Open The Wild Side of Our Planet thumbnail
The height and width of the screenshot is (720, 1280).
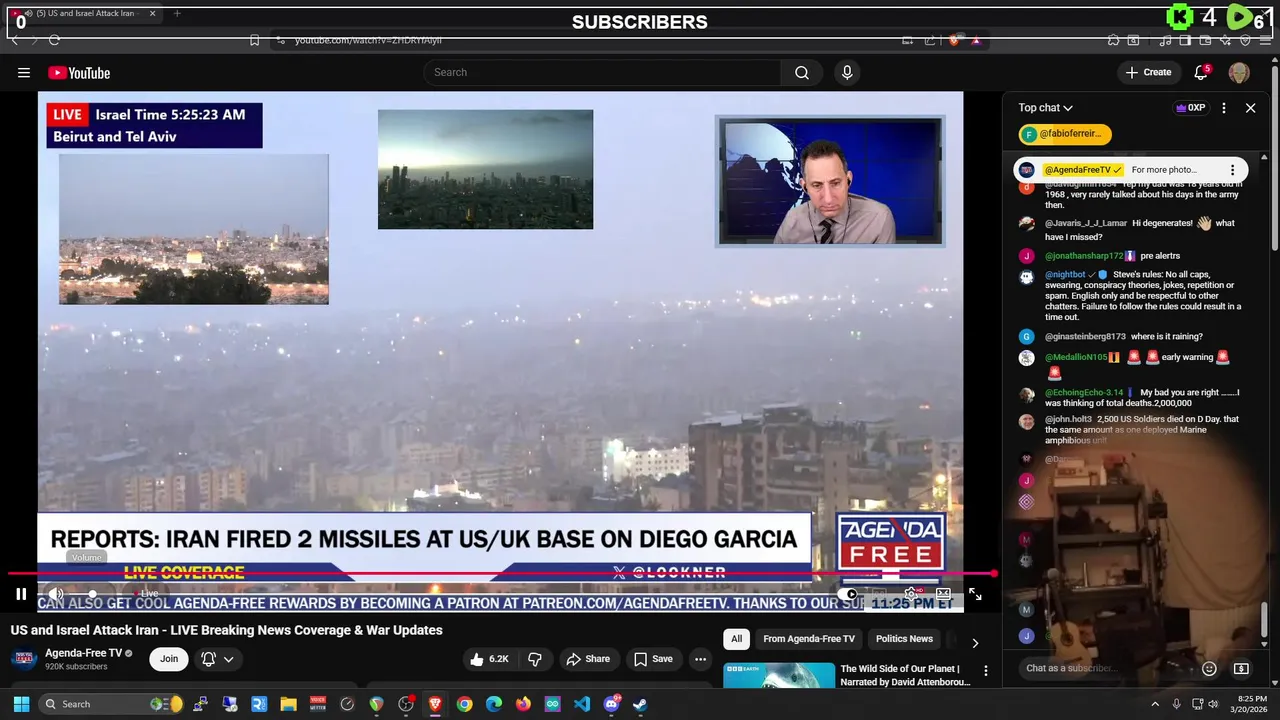pos(779,675)
